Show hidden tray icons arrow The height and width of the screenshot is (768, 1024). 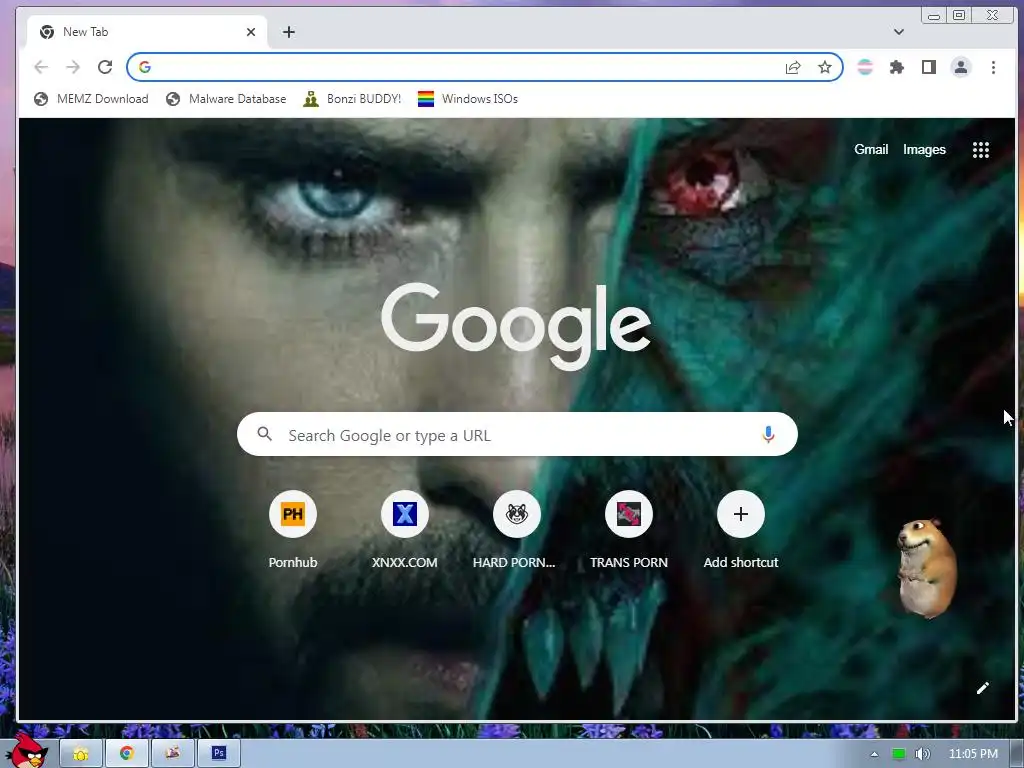click(x=874, y=754)
